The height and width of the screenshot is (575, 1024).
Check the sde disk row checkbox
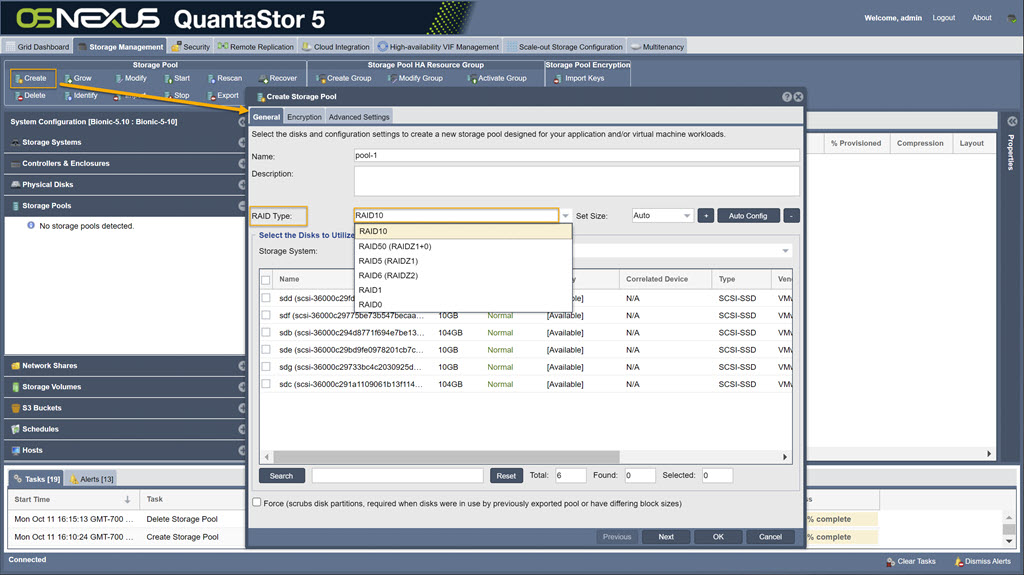(266, 350)
